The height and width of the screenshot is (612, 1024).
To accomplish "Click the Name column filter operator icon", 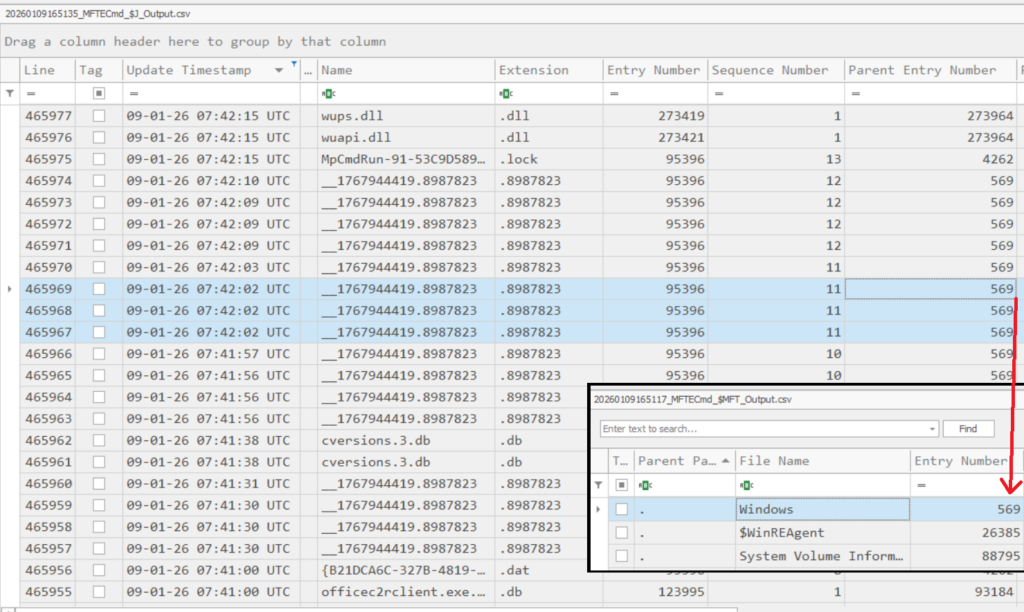I will (327, 93).
